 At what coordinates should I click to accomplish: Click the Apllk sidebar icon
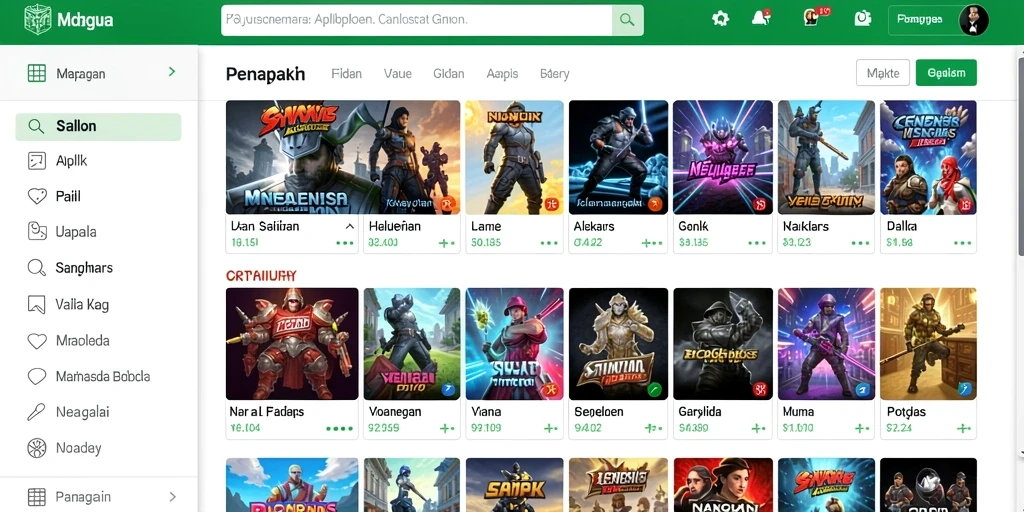[x=37, y=161]
